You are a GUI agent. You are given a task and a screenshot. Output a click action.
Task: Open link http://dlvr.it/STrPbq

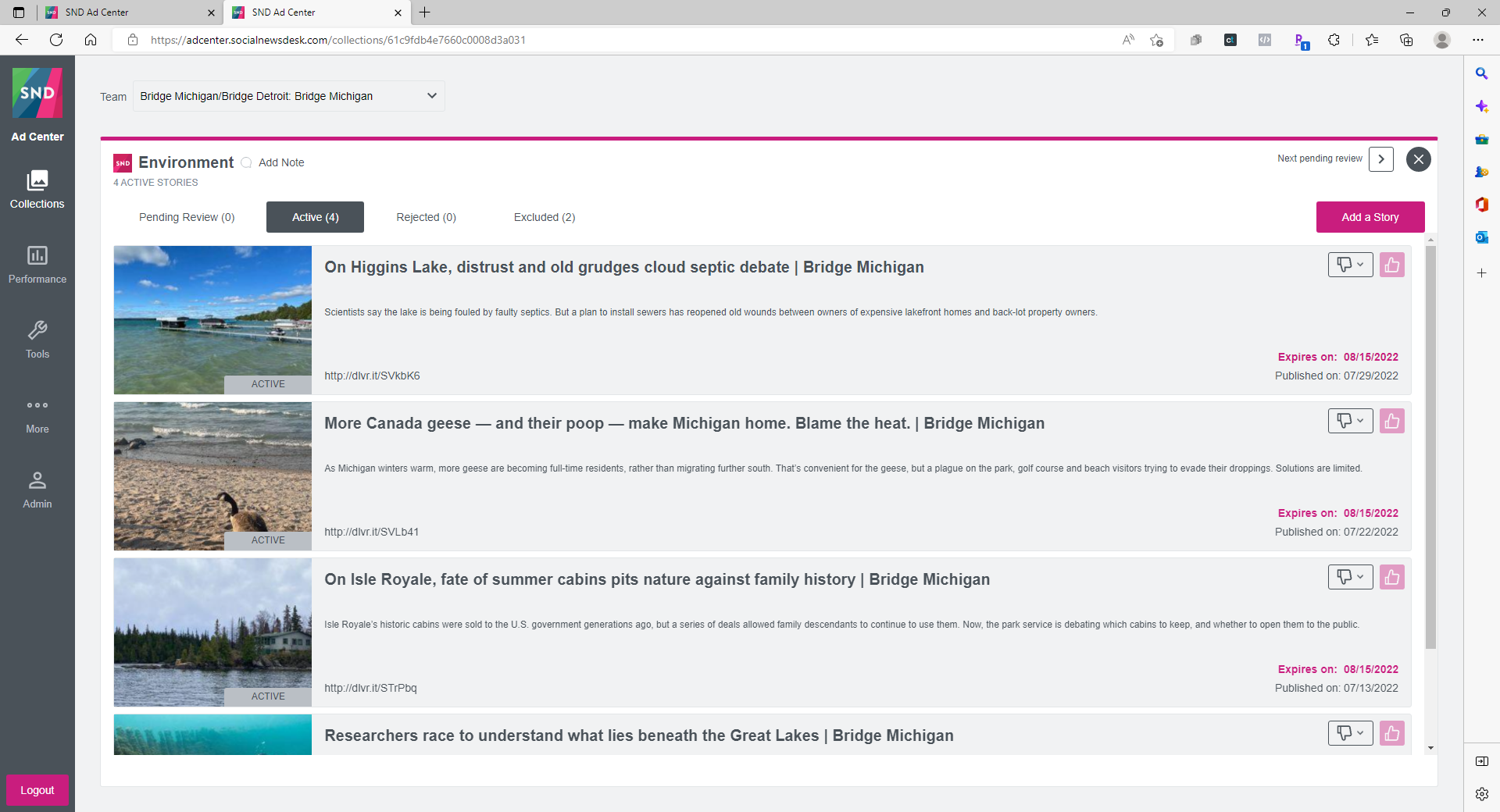370,688
